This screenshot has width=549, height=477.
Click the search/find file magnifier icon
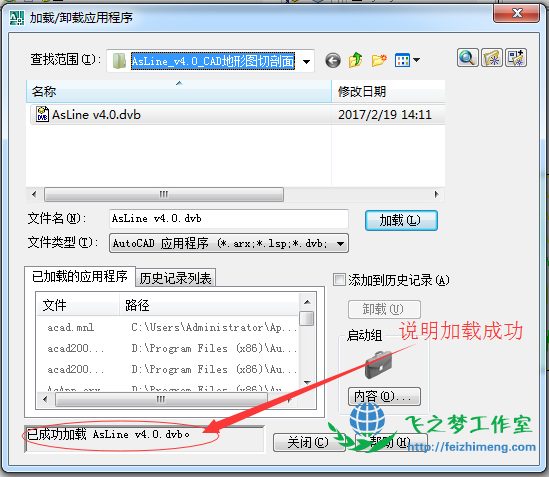467,58
